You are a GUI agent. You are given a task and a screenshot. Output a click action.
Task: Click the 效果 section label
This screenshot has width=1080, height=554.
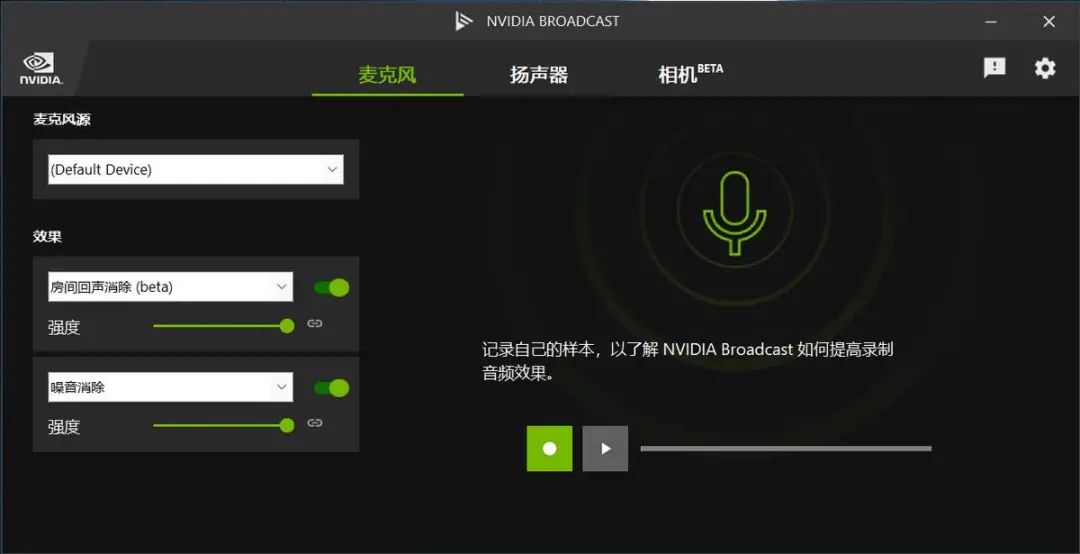tap(48, 236)
